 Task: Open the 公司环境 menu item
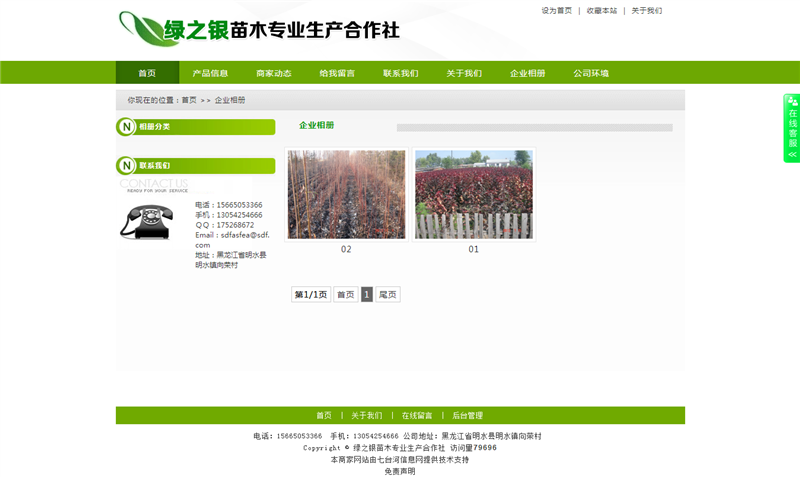click(x=591, y=73)
